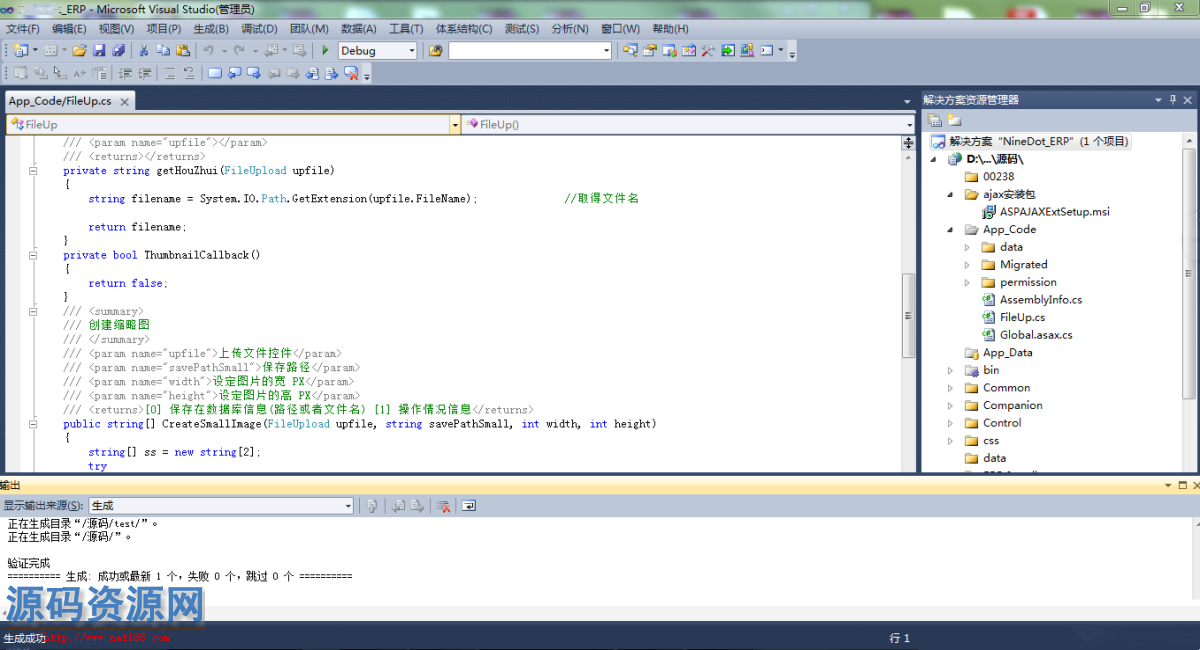Toggle word wrap in Output pane
Screen dimensions: 1200x650
(x=468, y=506)
